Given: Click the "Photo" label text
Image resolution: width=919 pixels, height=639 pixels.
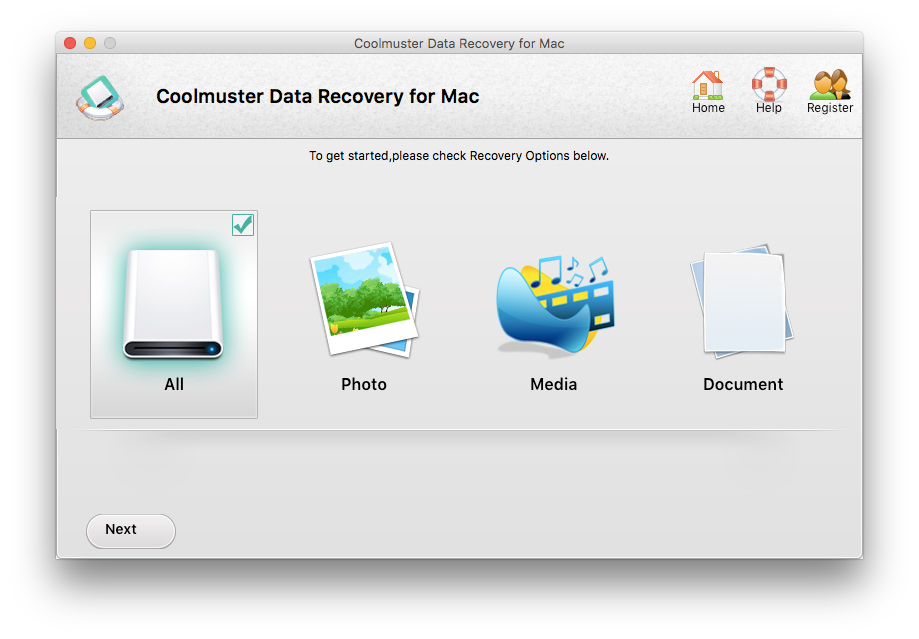Looking at the screenshot, I should [364, 384].
